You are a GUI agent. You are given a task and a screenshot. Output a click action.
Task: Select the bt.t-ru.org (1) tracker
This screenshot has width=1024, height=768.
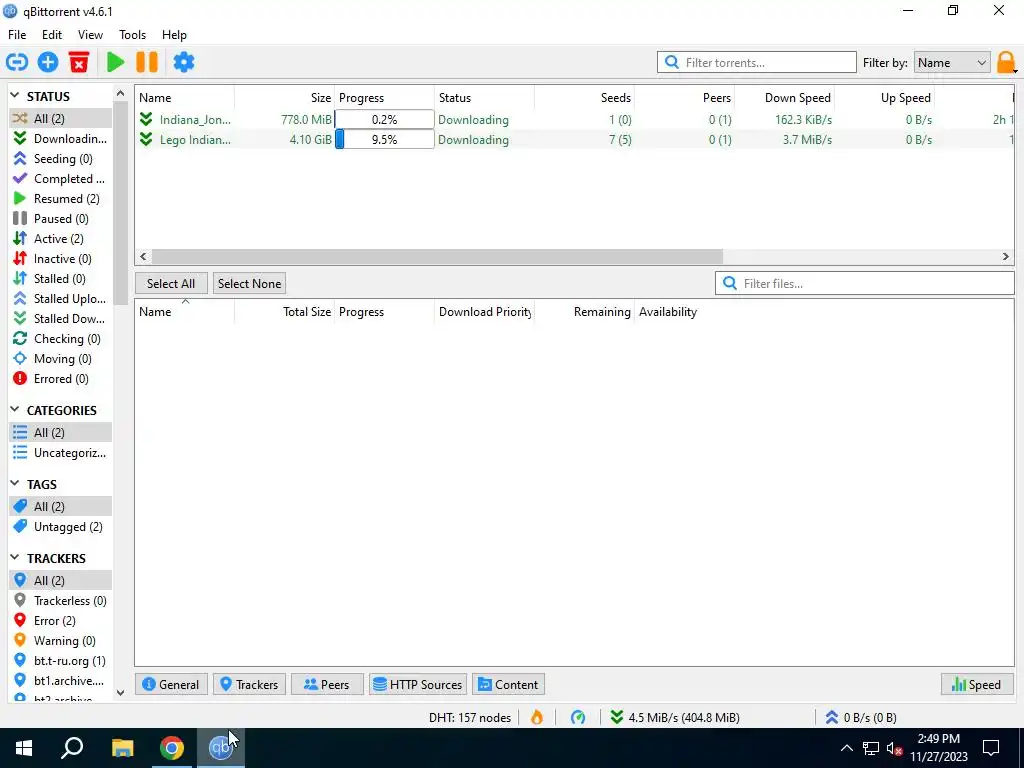click(x=60, y=661)
